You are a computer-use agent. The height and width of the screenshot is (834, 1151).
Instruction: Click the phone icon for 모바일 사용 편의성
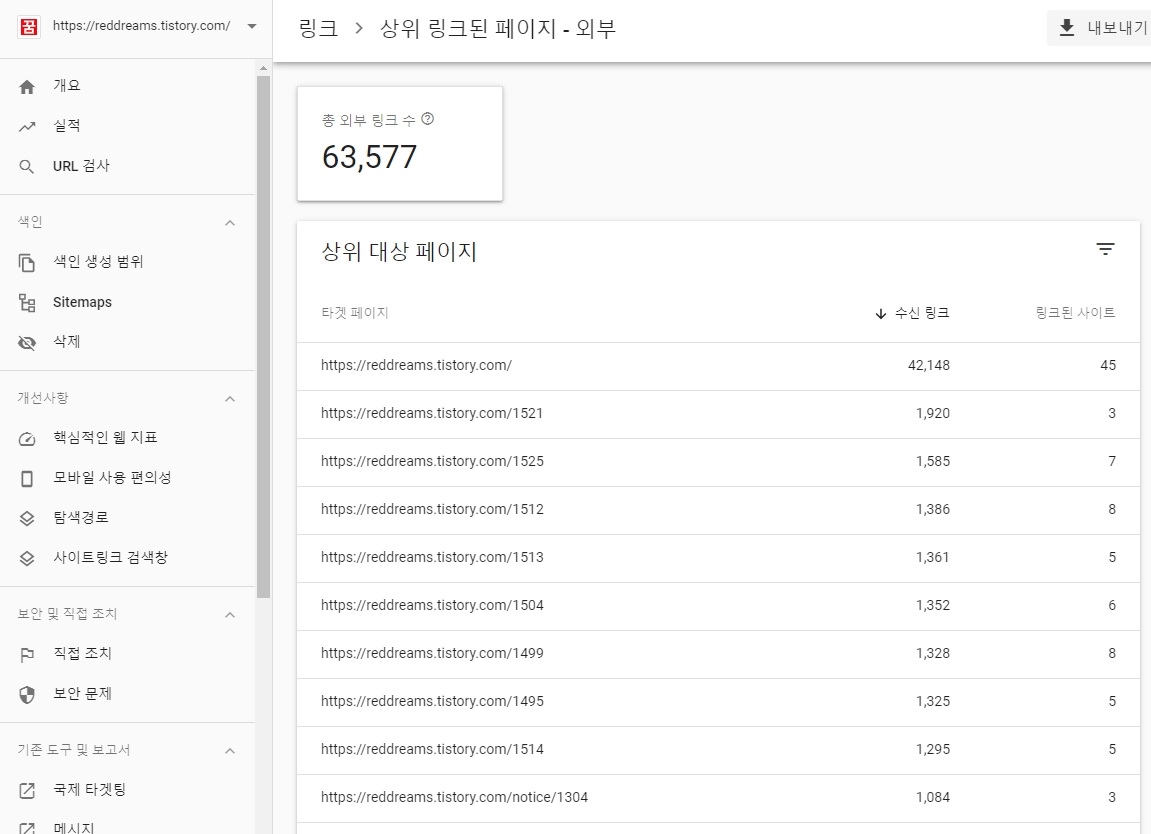pos(27,479)
